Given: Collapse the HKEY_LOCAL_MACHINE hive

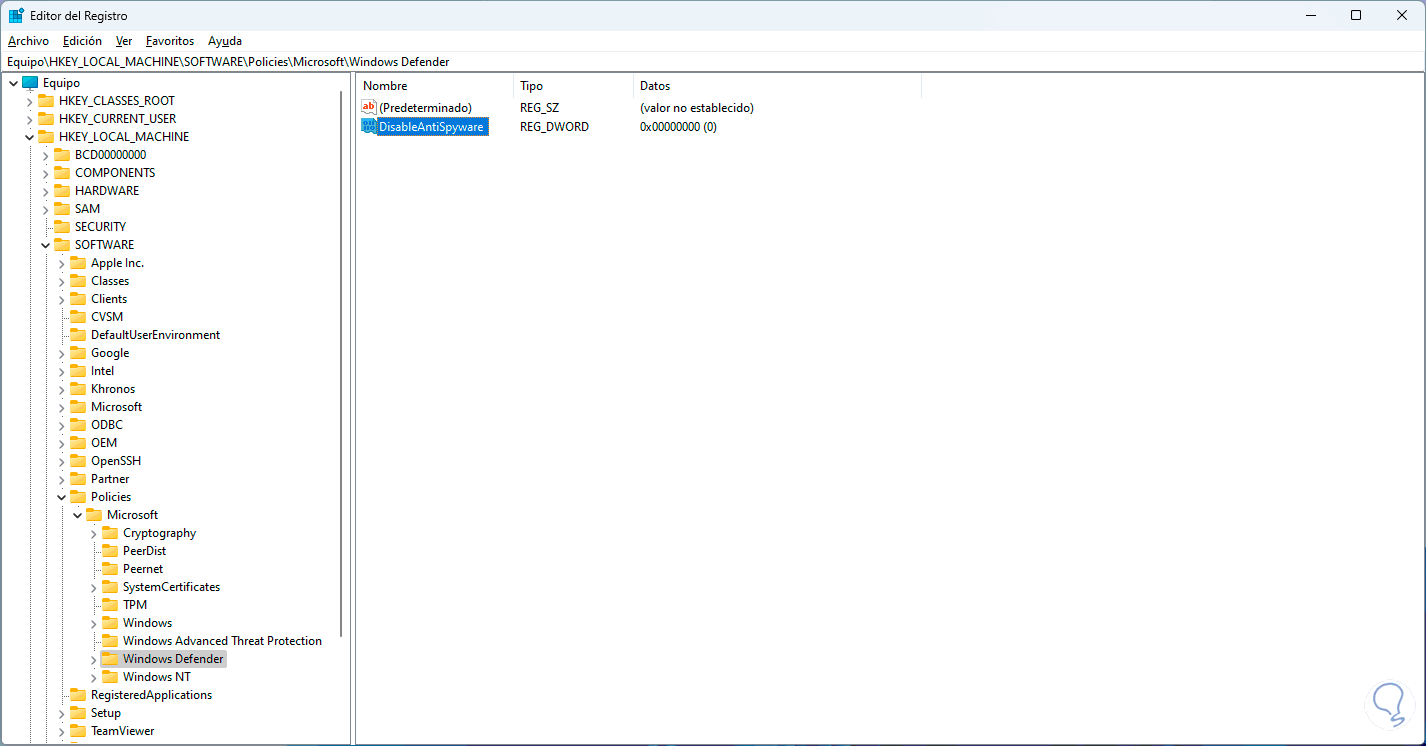Looking at the screenshot, I should coord(29,137).
